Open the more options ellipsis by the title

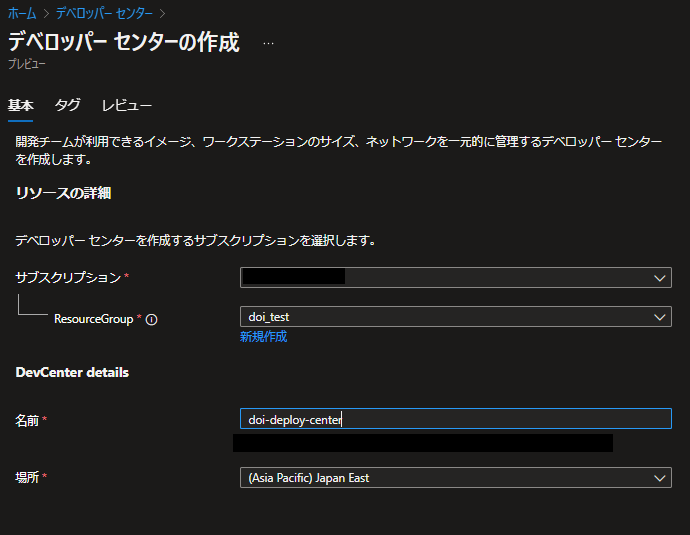(x=268, y=43)
